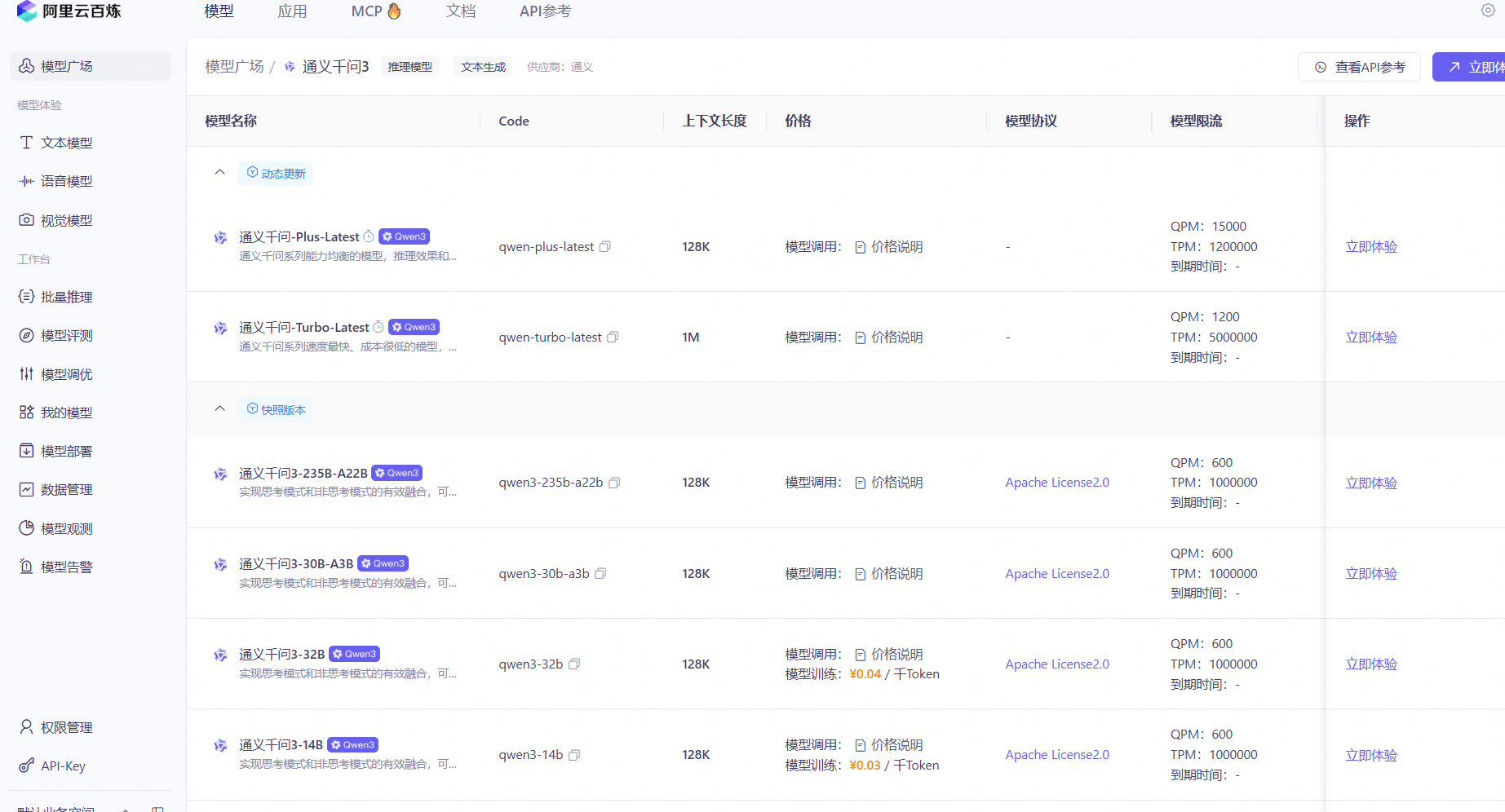This screenshot has height=812, width=1505.
Task: Switch to the 模型 top tab
Action: click(219, 11)
